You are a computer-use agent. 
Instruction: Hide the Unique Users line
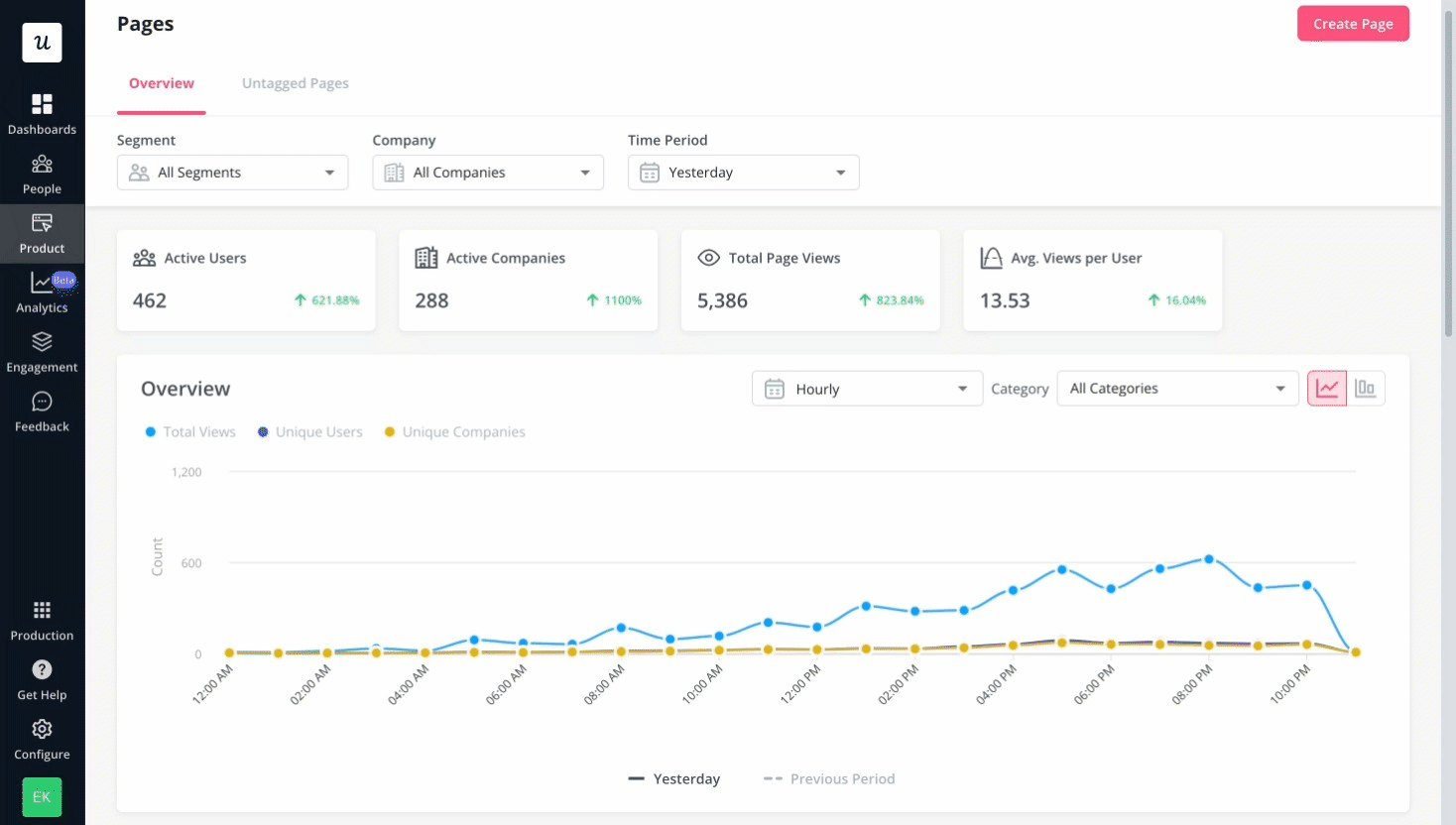pyautogui.click(x=309, y=431)
